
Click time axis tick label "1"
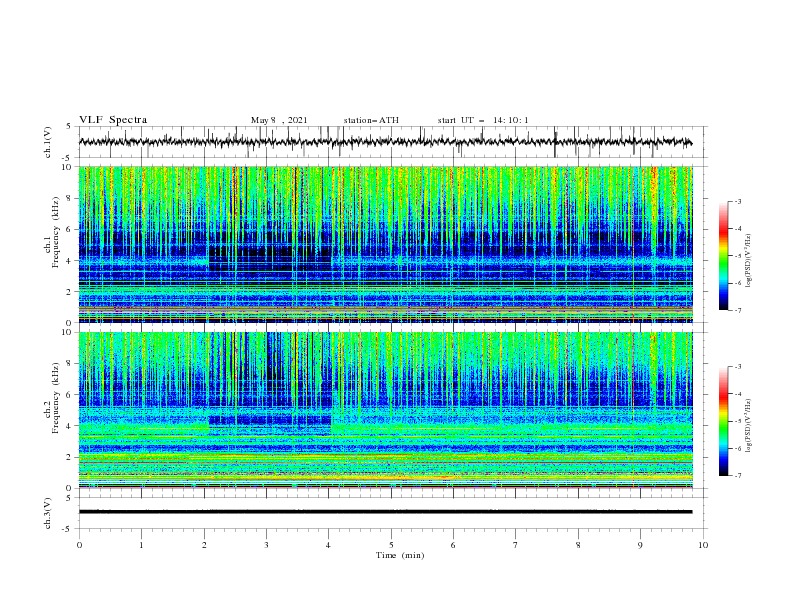pyautogui.click(x=141, y=545)
